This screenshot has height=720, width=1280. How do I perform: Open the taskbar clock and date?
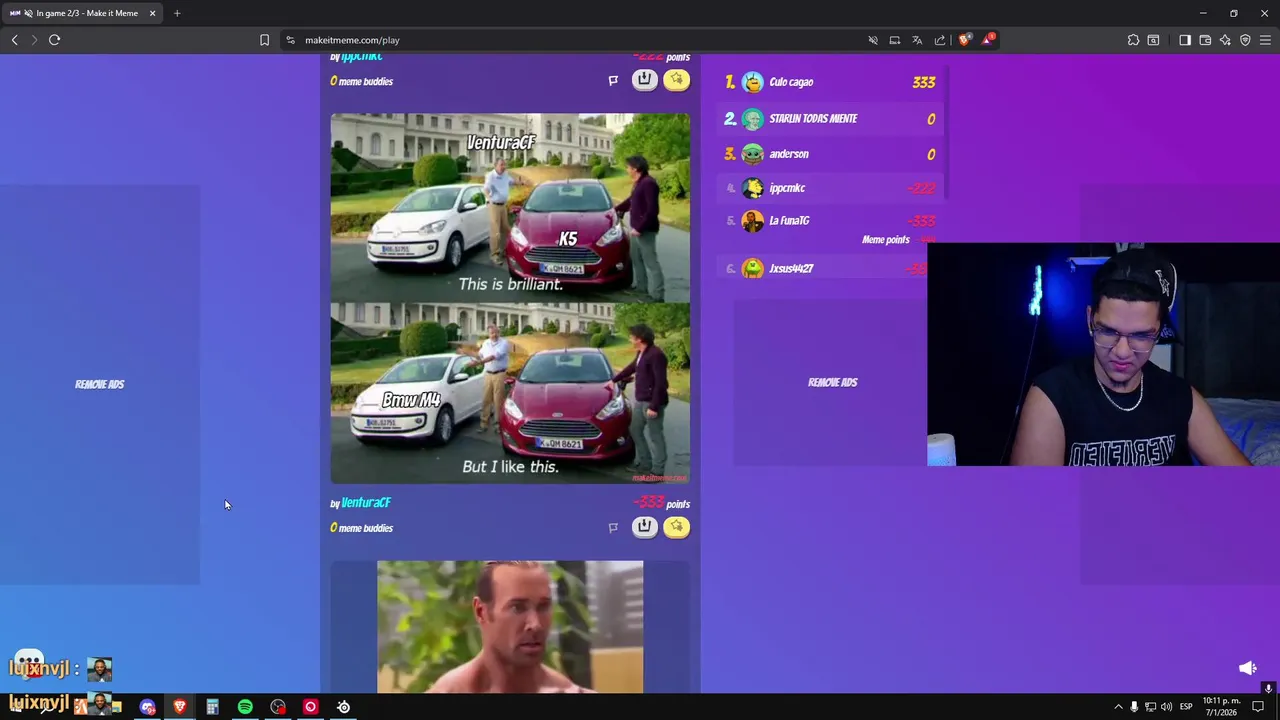(x=1220, y=707)
